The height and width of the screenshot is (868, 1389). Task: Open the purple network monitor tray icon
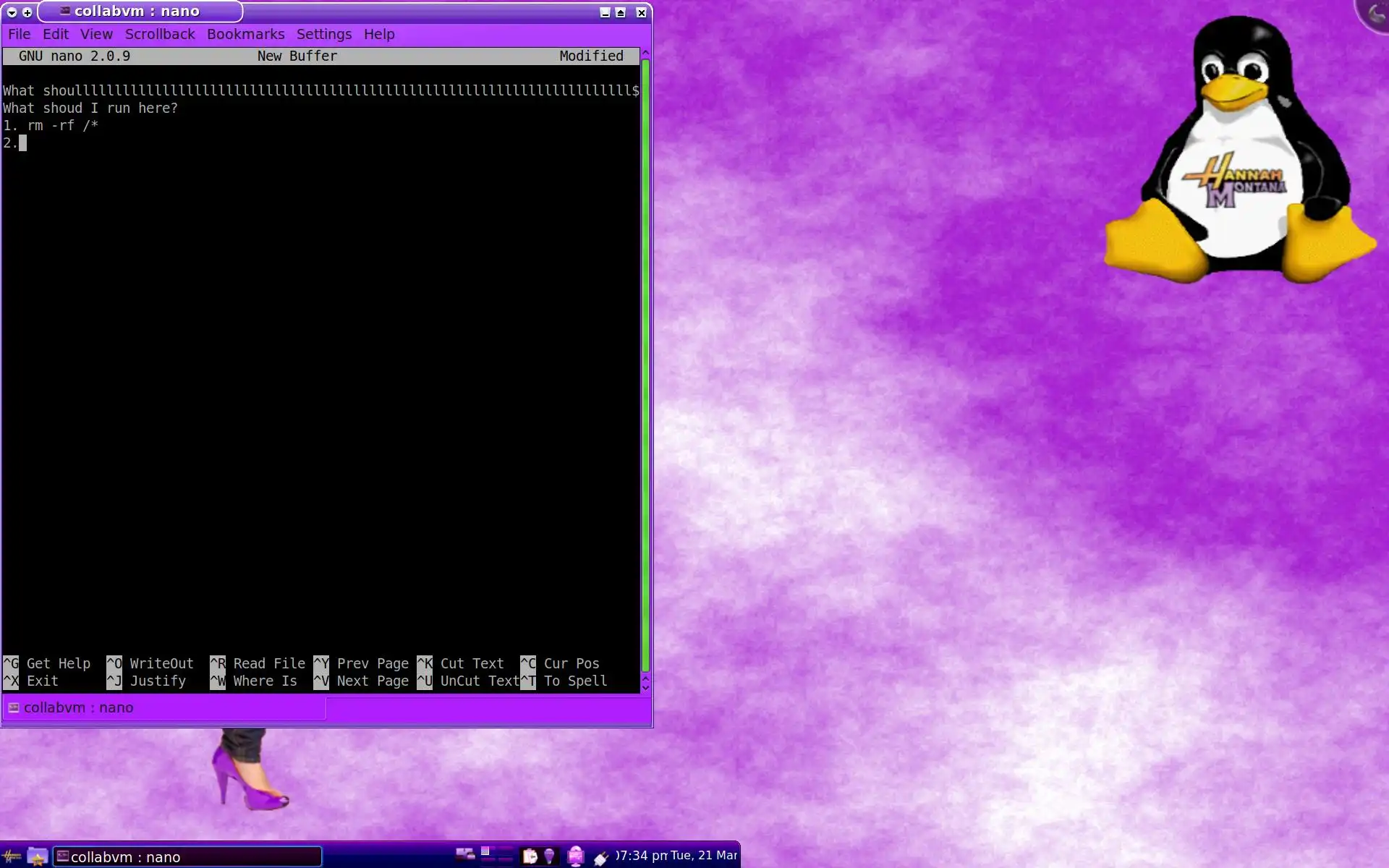pos(576,856)
